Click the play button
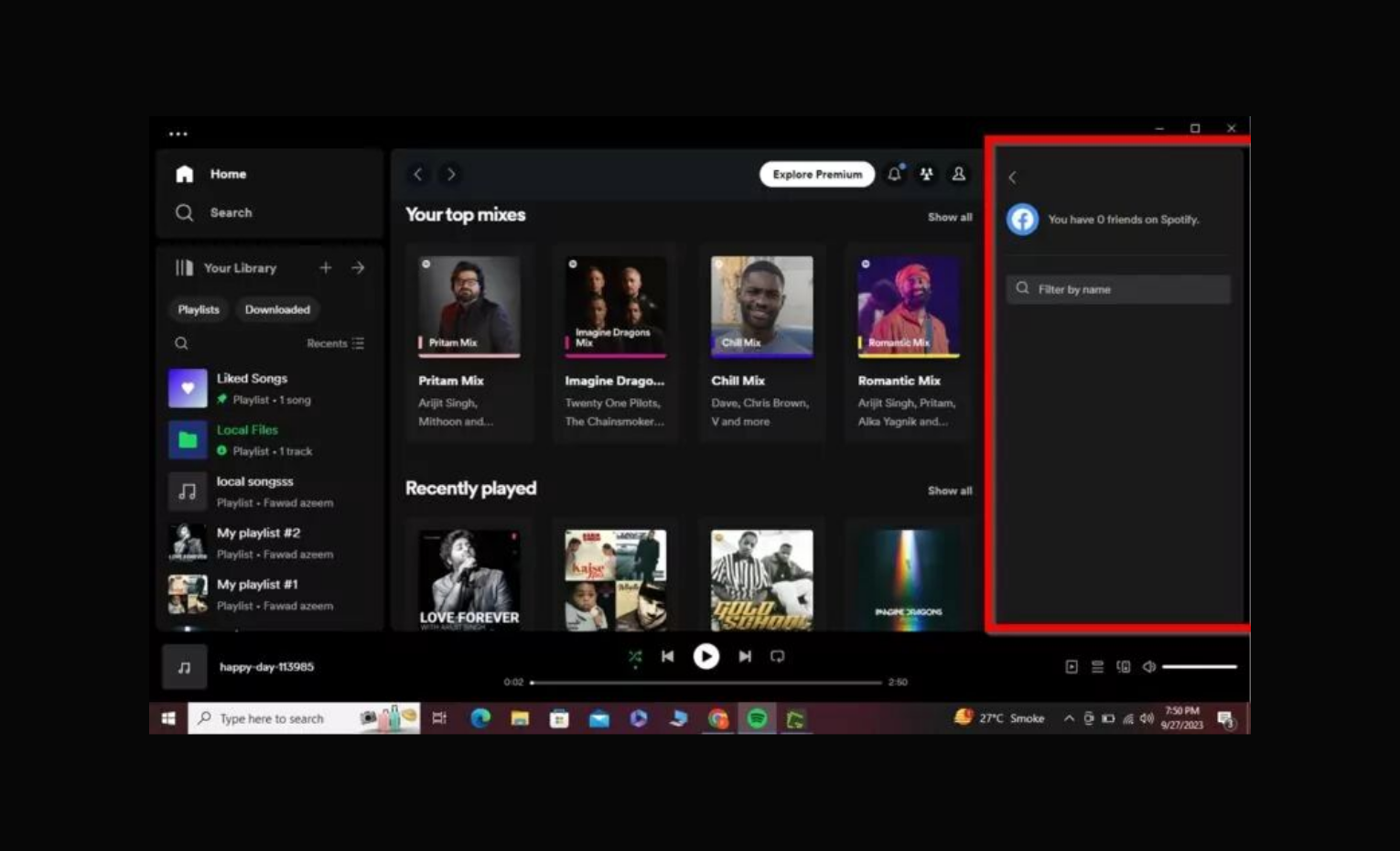The height and width of the screenshot is (851, 1400). [706, 656]
